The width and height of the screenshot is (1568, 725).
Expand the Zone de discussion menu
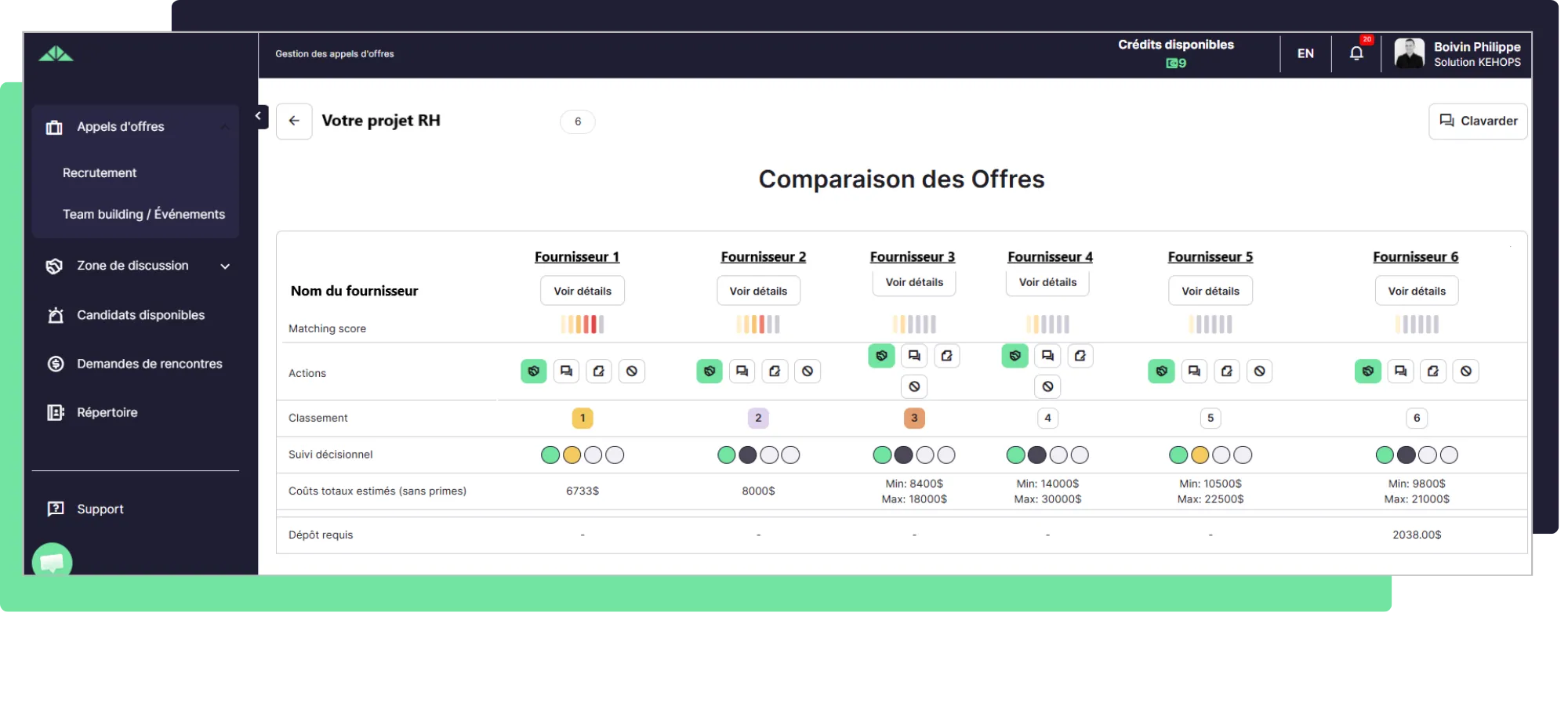pyautogui.click(x=225, y=266)
